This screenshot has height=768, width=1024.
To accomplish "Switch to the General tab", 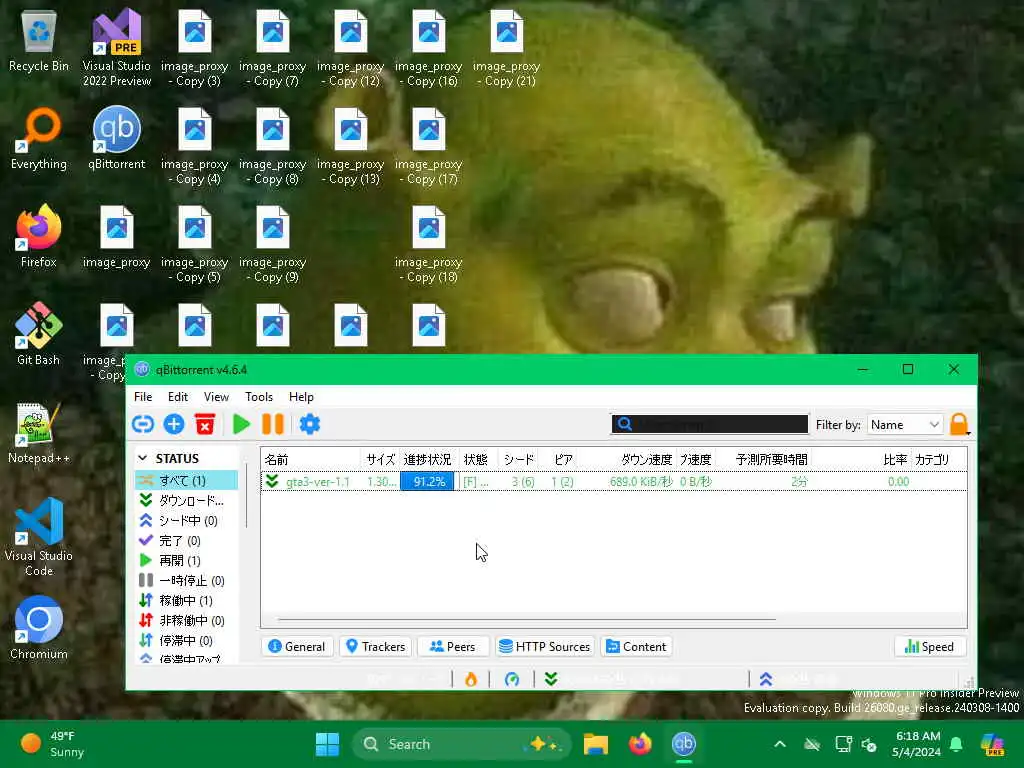I will point(297,647).
